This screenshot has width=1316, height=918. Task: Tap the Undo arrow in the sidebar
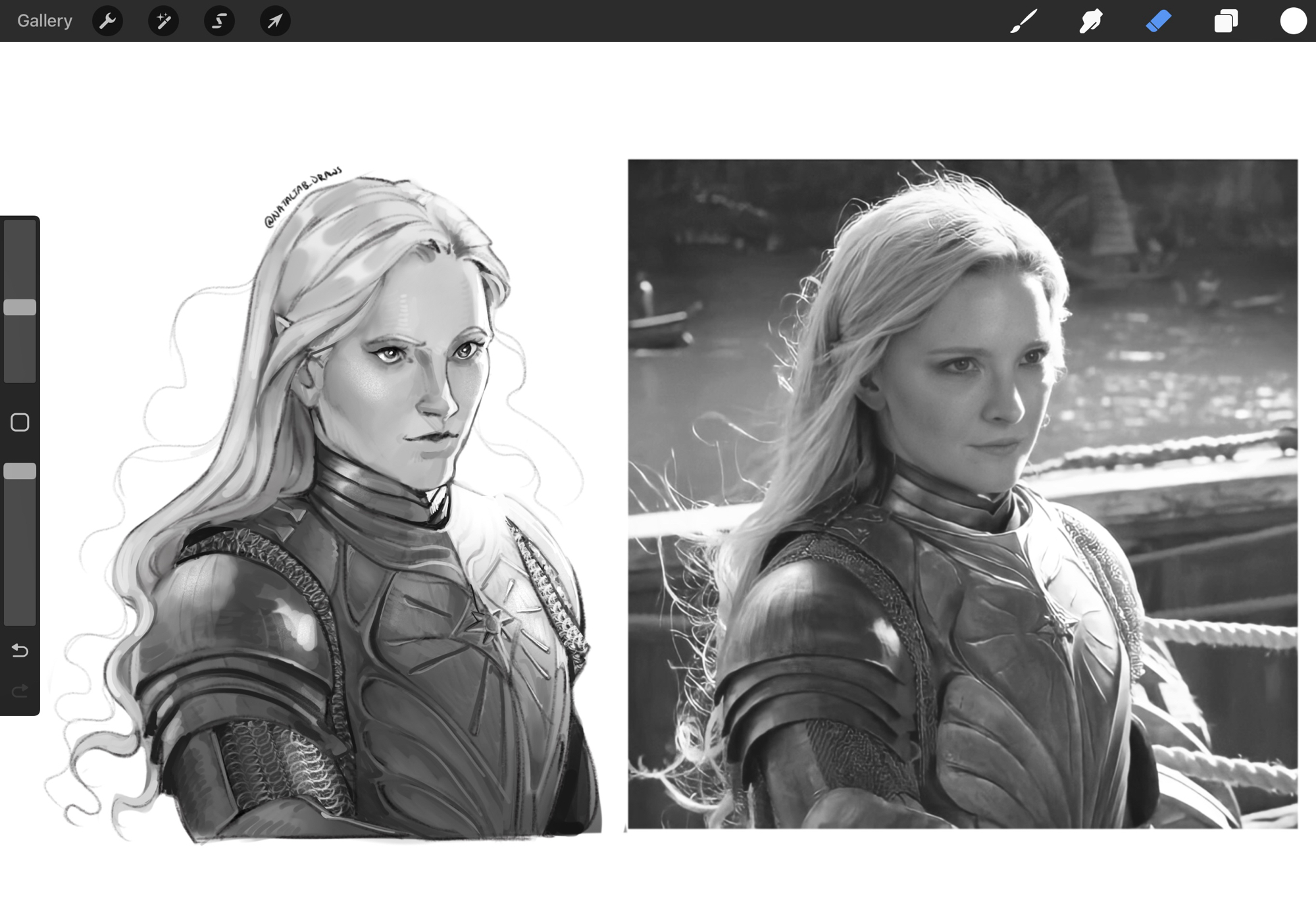pyautogui.click(x=20, y=651)
